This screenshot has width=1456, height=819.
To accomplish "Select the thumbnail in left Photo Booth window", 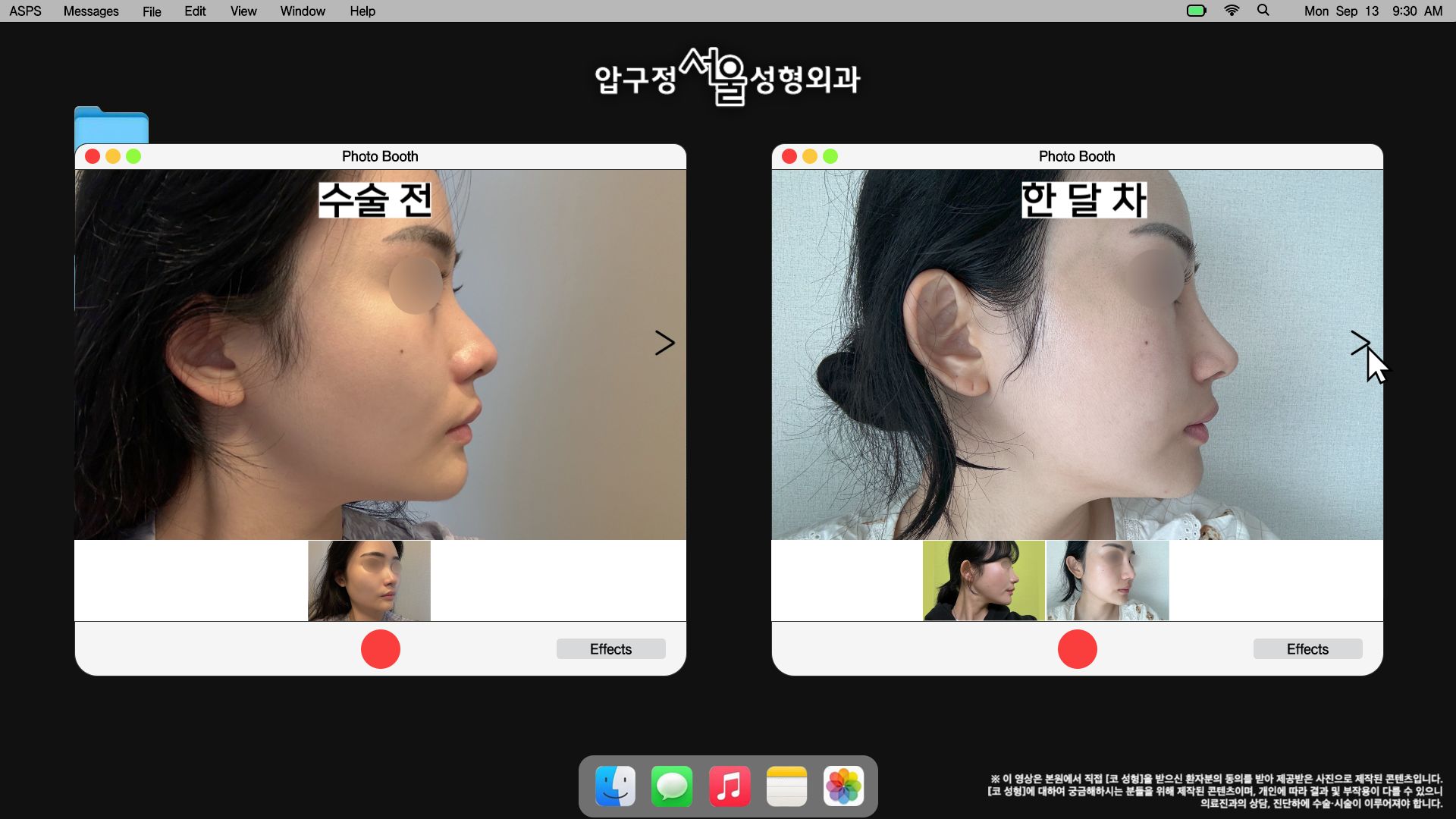I will pyautogui.click(x=369, y=581).
